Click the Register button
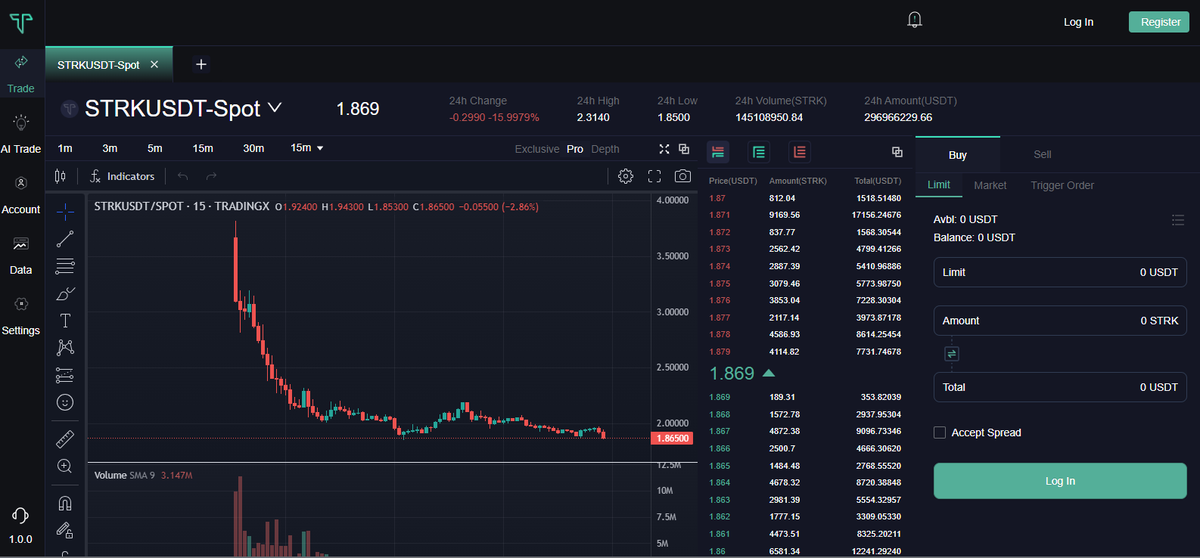The width and height of the screenshot is (1200, 558). pyautogui.click(x=1160, y=22)
